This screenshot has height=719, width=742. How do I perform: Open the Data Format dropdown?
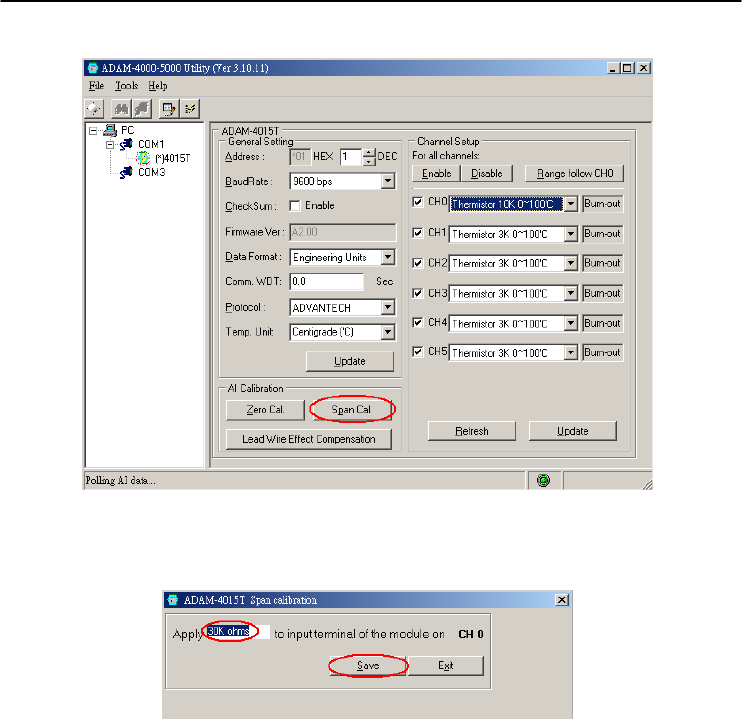point(388,257)
